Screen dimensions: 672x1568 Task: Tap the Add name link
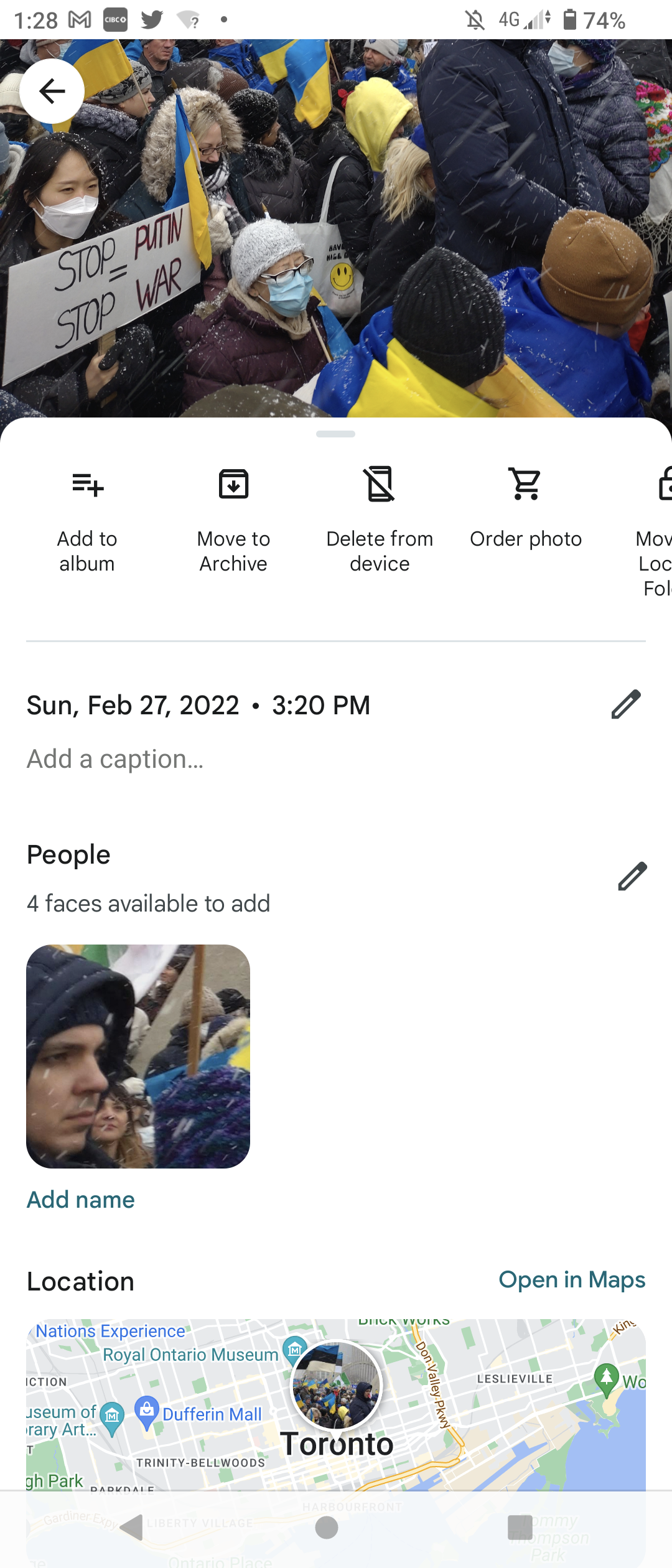coord(81,1200)
